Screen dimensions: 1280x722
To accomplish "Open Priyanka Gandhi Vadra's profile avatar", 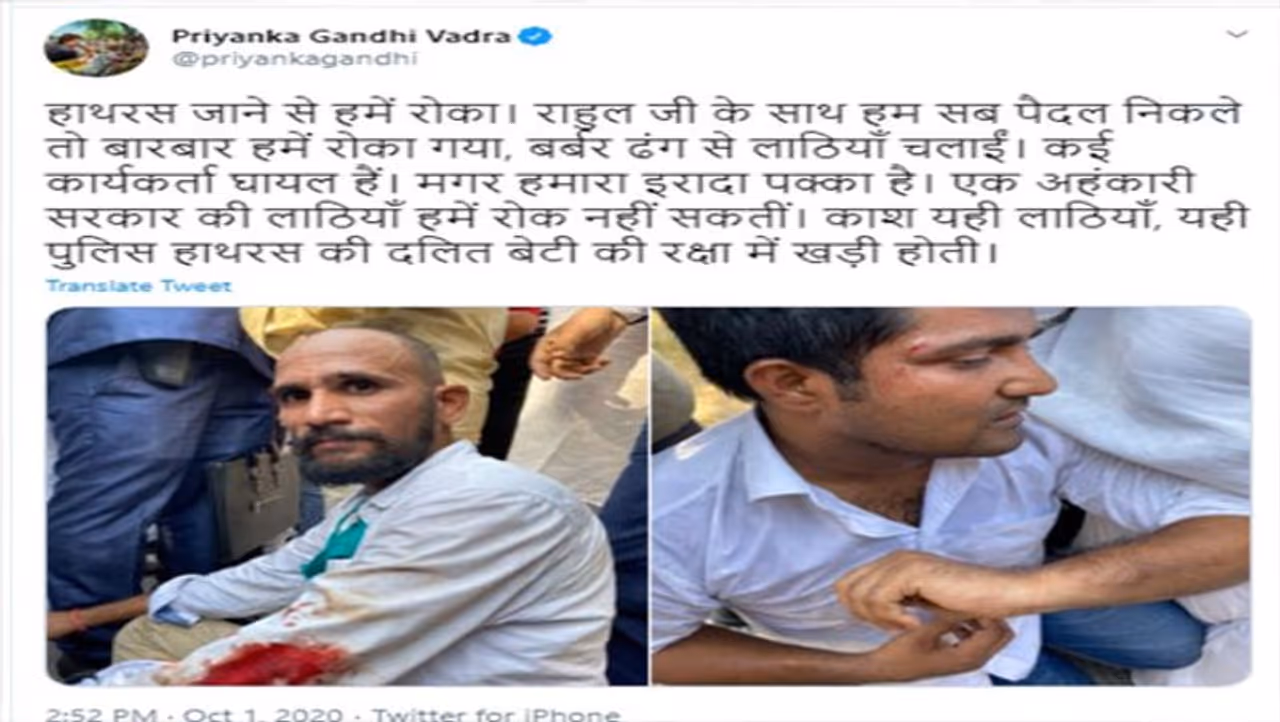I will [x=96, y=46].
